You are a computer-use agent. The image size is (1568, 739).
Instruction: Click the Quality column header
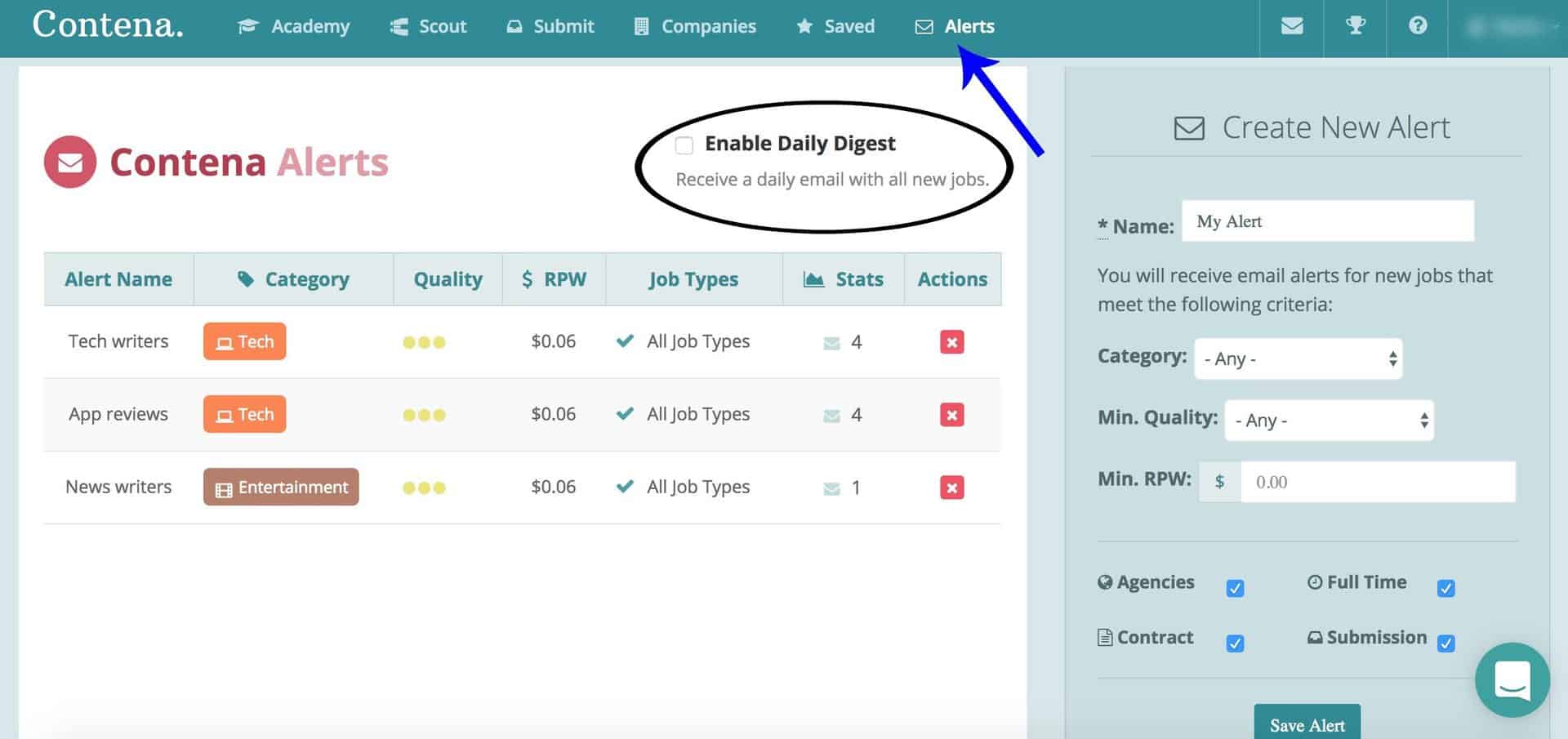(448, 279)
